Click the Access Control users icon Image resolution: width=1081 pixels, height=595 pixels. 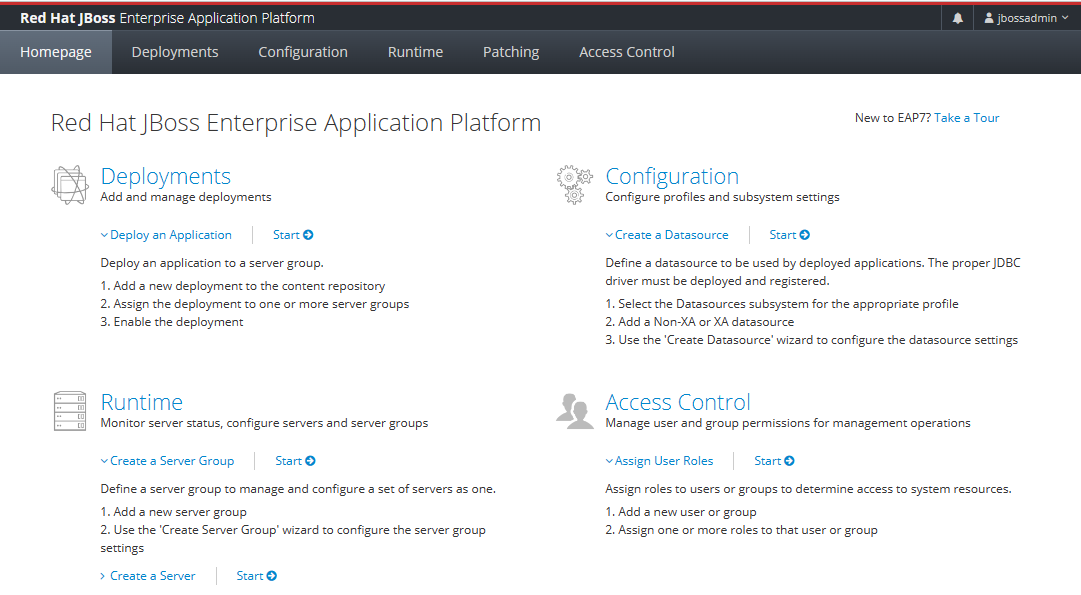pos(574,411)
